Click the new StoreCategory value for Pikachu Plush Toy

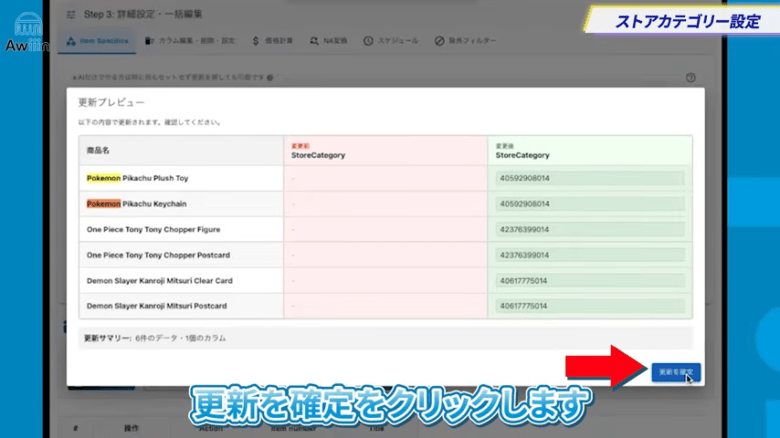tap(589, 178)
